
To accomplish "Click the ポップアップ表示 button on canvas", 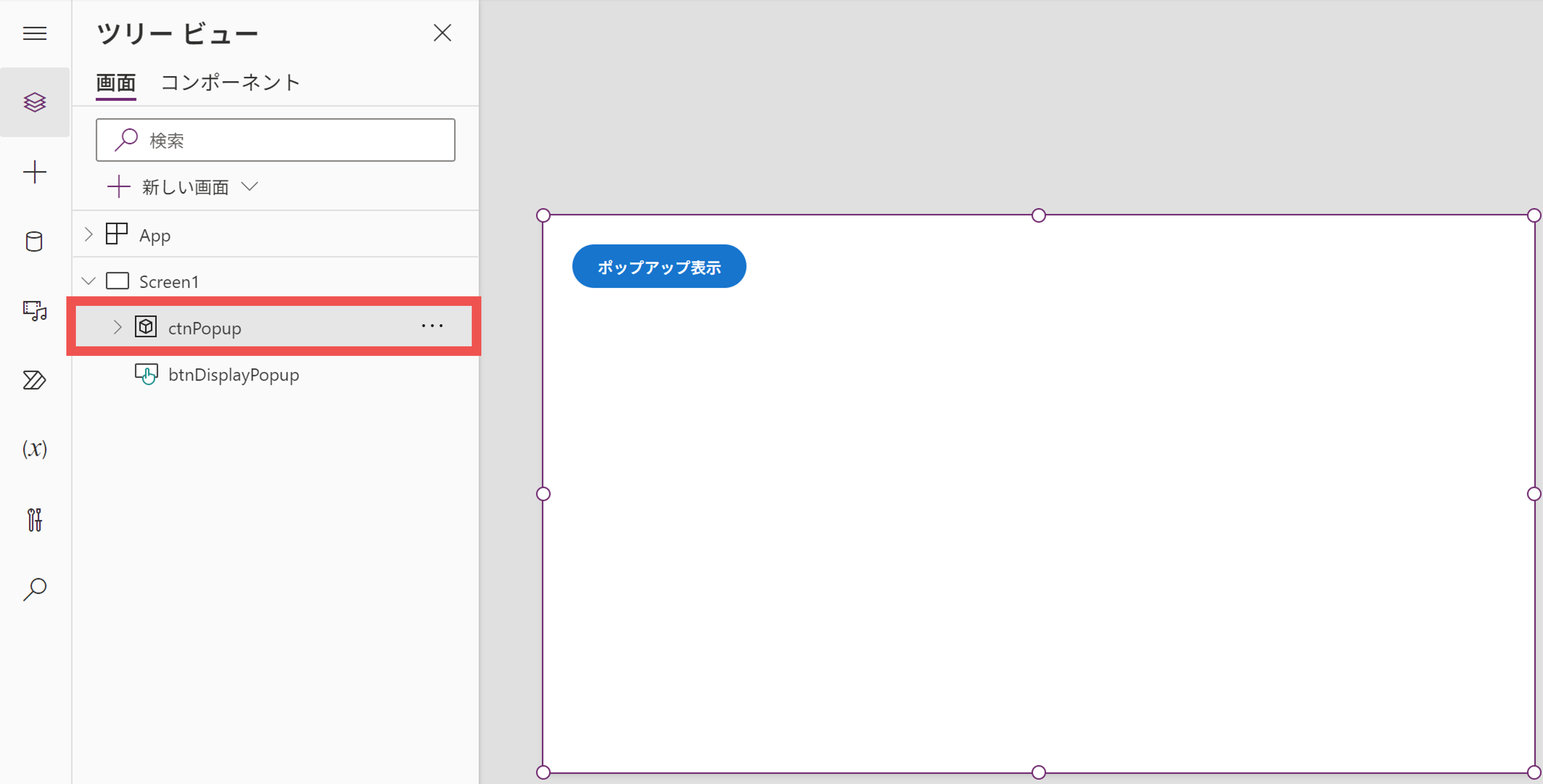I will pyautogui.click(x=658, y=266).
